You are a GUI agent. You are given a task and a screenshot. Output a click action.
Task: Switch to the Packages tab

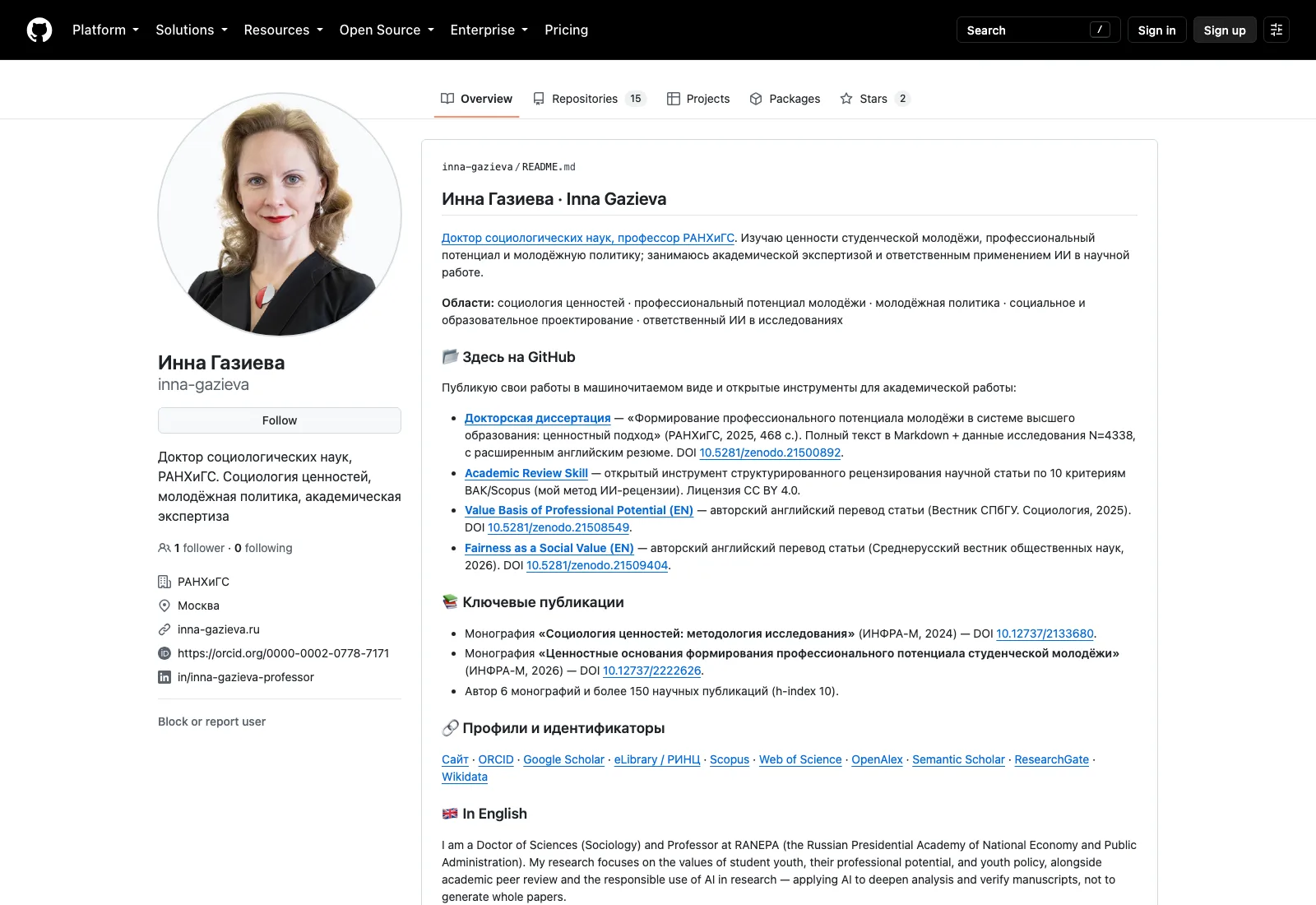pyautogui.click(x=785, y=99)
